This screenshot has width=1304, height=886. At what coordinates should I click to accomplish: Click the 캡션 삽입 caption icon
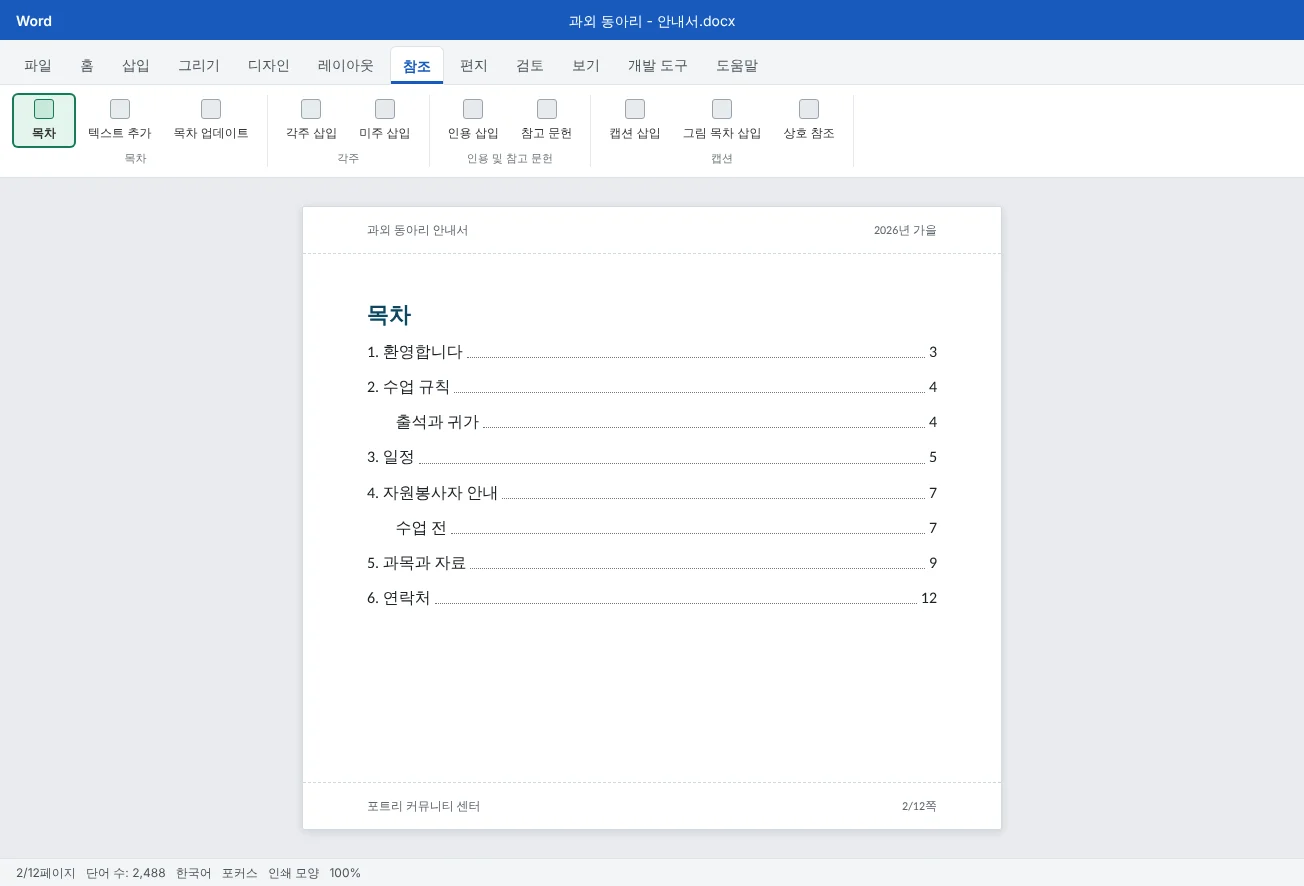(635, 109)
